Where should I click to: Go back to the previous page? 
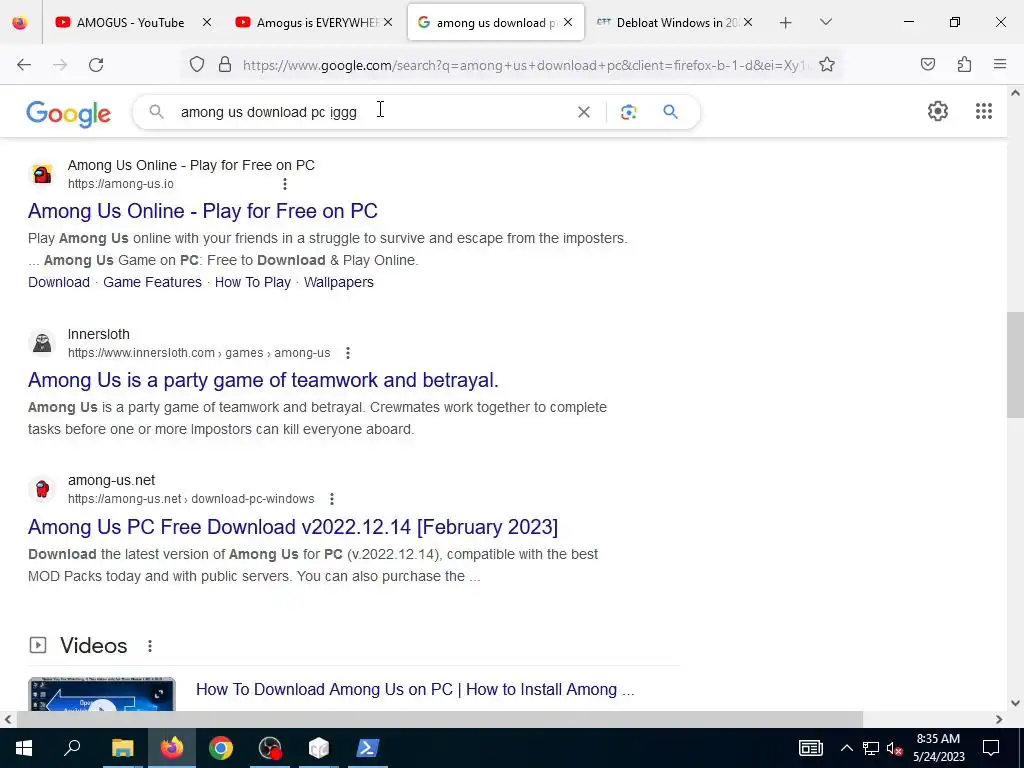click(24, 65)
